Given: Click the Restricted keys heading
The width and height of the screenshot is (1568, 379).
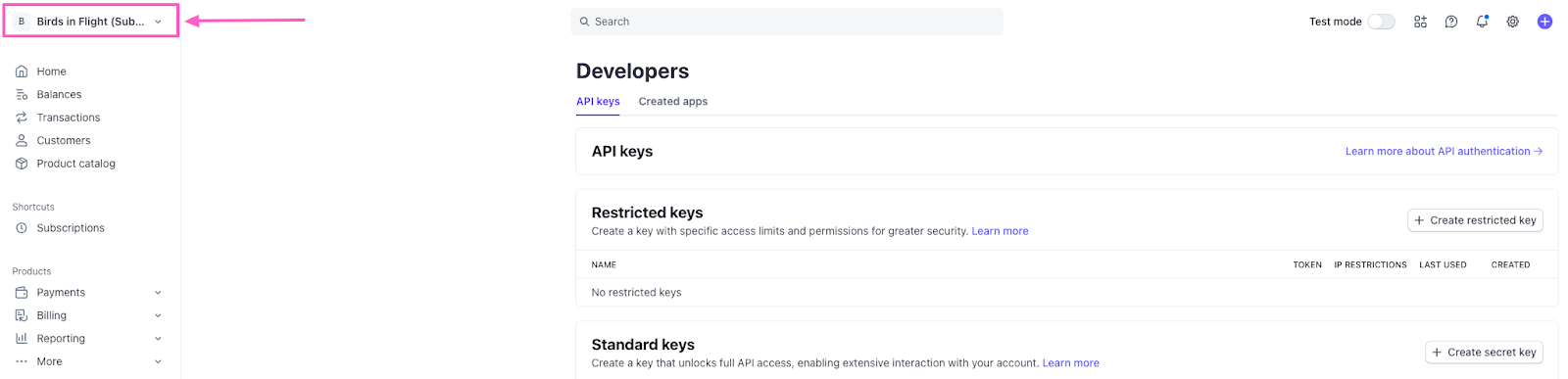Looking at the screenshot, I should click(647, 213).
